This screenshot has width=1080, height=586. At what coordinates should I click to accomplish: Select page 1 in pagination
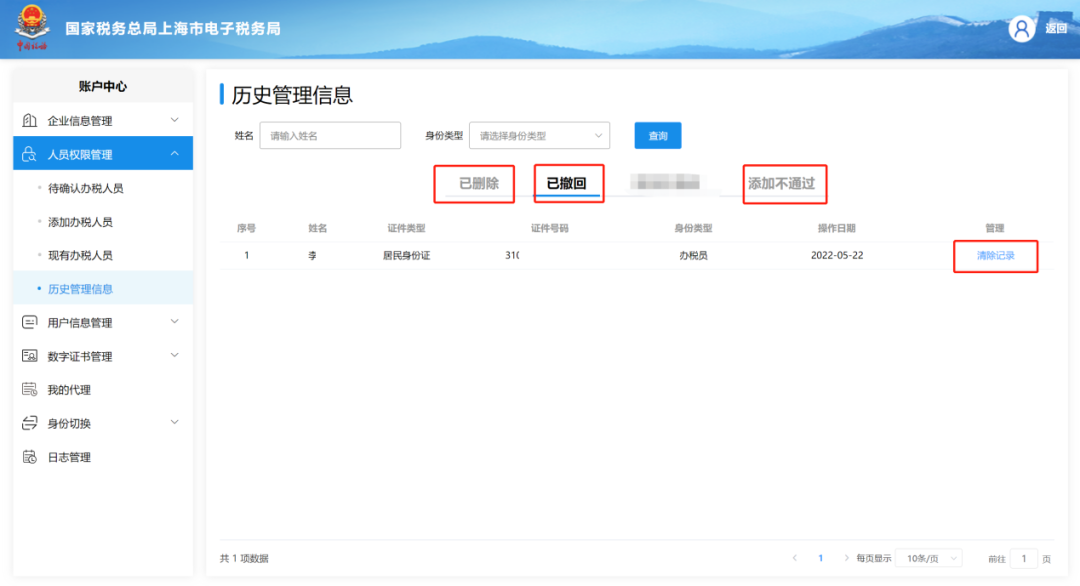point(820,558)
